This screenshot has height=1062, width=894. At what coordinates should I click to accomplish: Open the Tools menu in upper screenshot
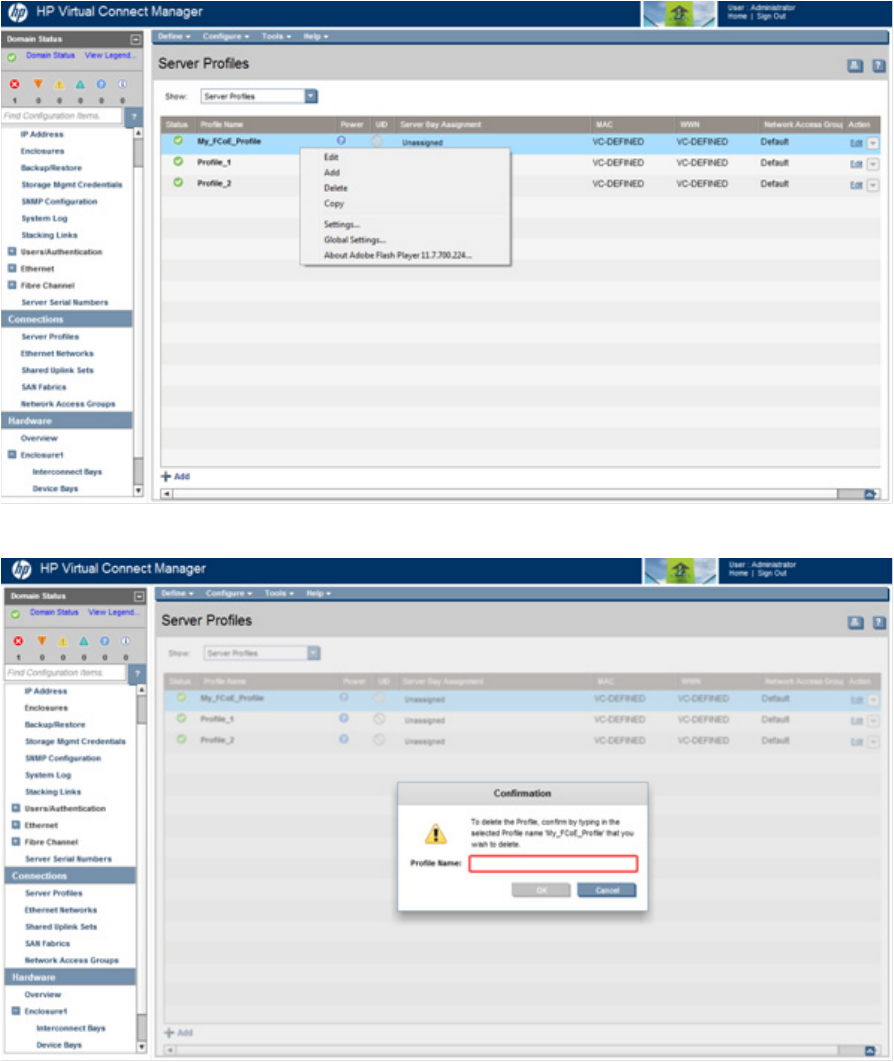click(x=276, y=37)
